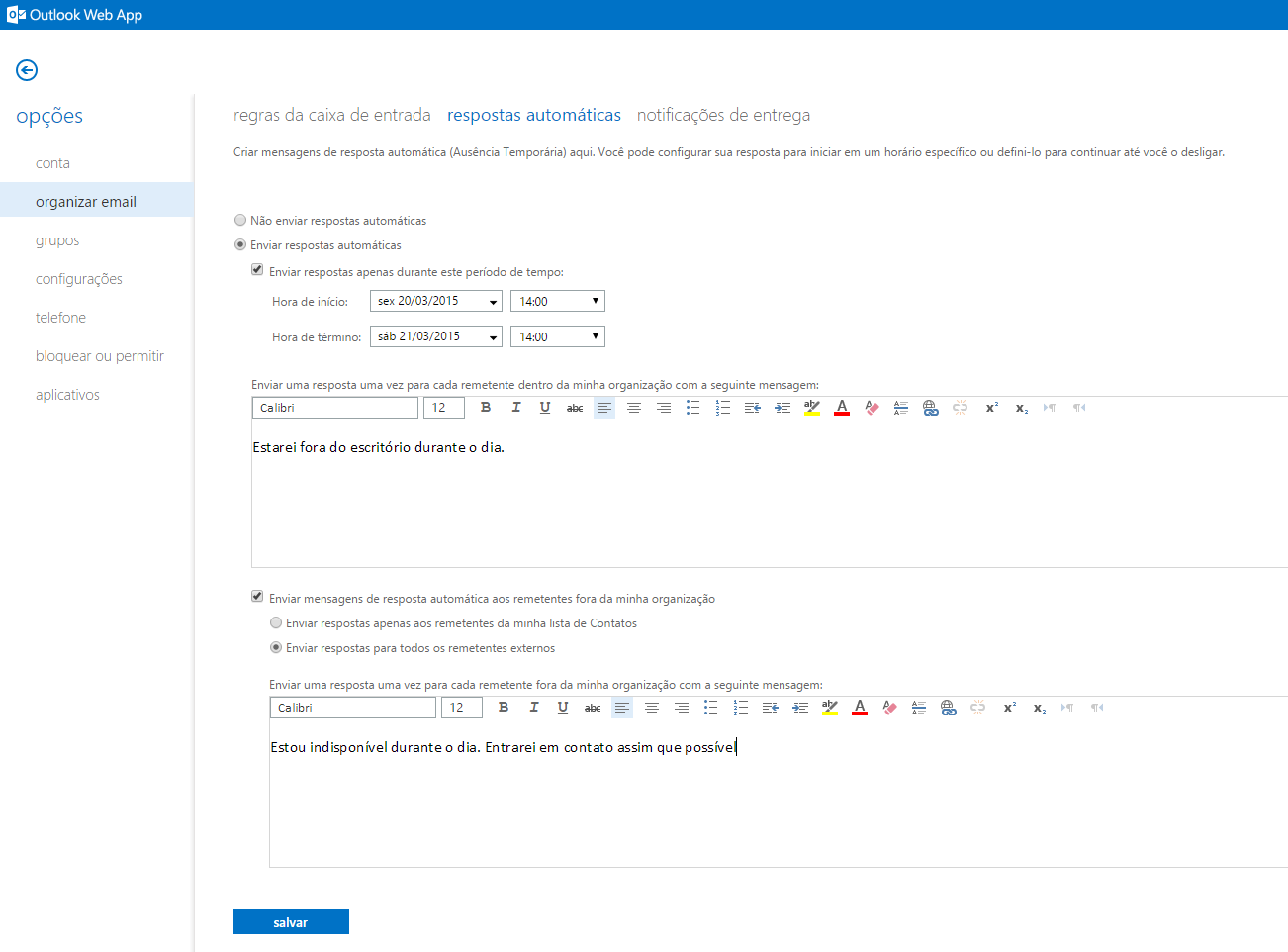Image resolution: width=1288 pixels, height=952 pixels.
Task: Apply subscript in internal message toolbar
Action: click(1021, 408)
